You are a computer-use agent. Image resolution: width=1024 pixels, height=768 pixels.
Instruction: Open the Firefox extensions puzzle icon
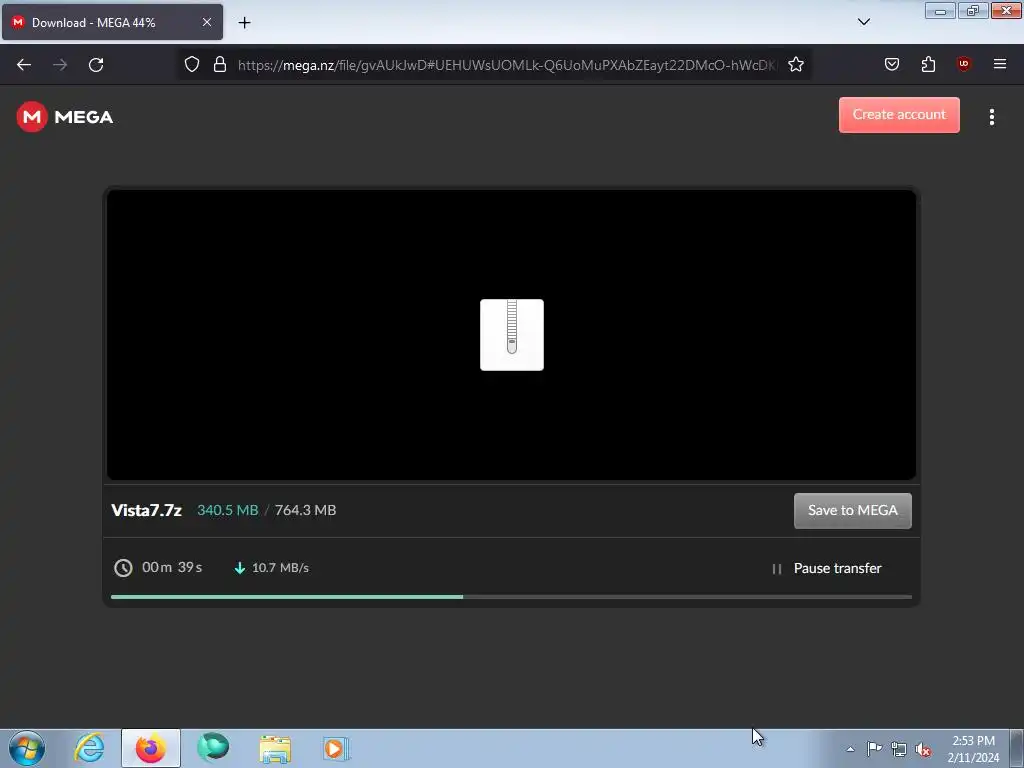coord(928,64)
